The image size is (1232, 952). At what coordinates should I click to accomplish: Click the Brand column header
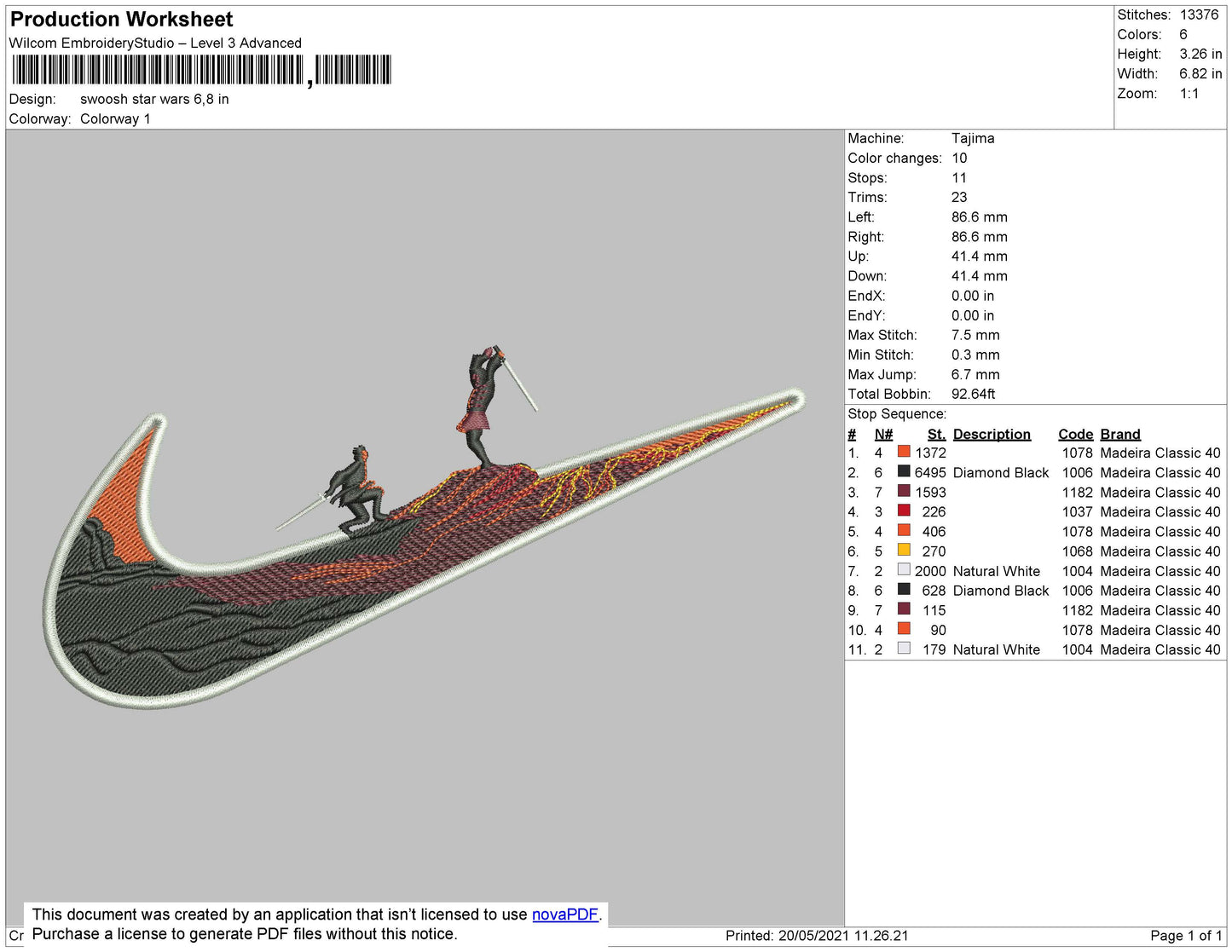click(1119, 434)
